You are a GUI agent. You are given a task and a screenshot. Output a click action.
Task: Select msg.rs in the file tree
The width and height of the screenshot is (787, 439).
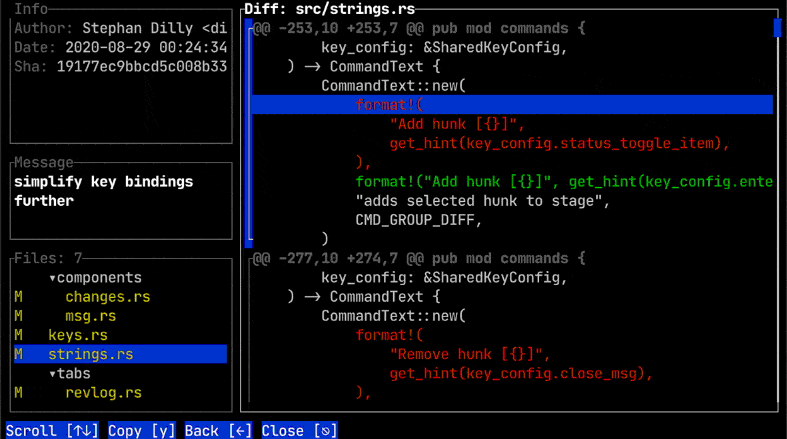91,316
